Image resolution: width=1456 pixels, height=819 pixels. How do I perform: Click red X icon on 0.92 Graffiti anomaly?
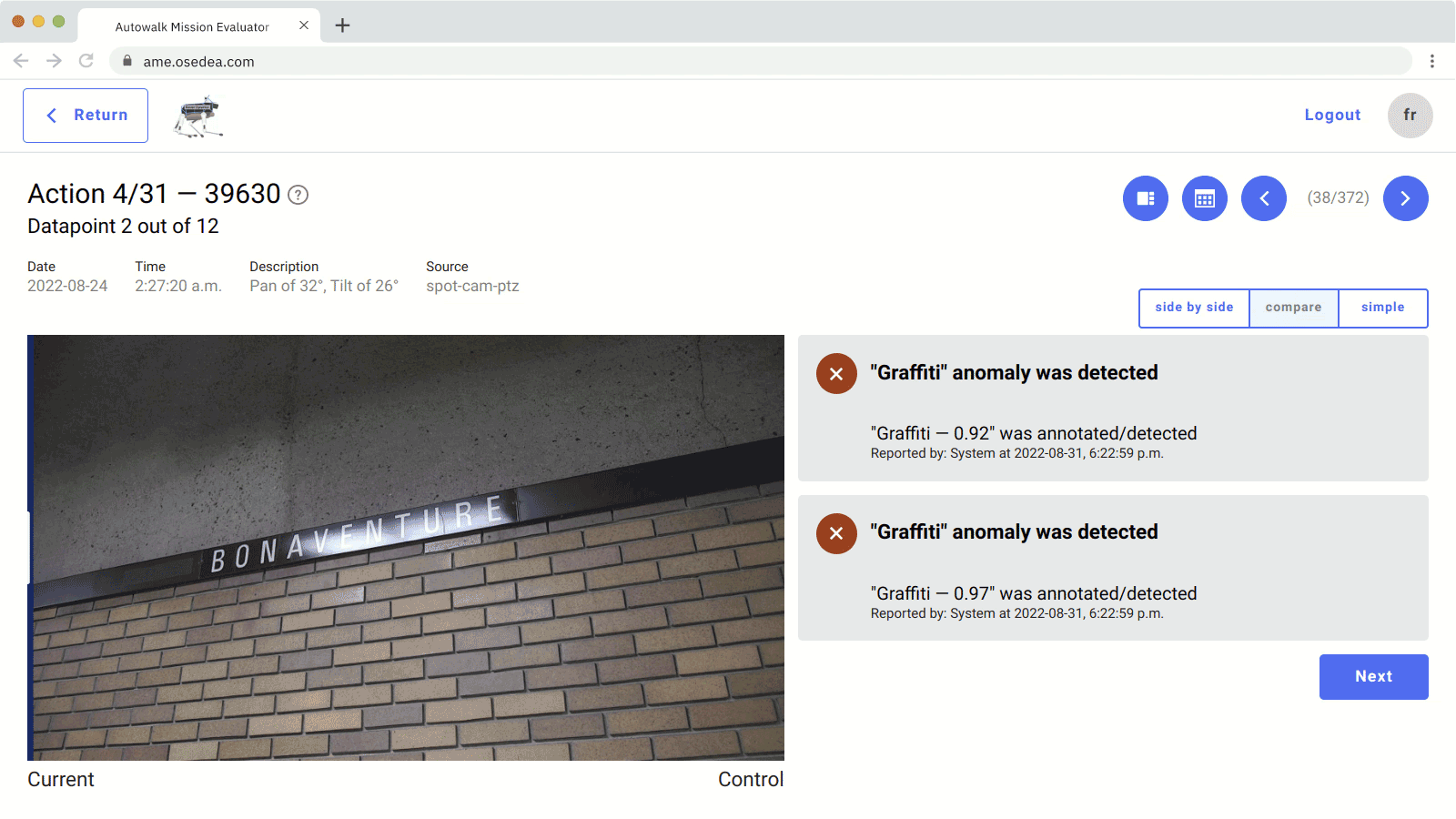836,374
